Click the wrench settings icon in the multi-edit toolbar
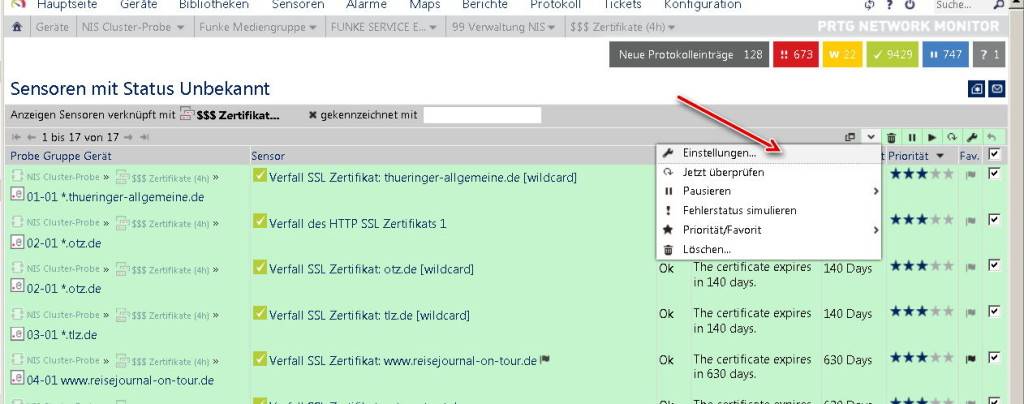Screen dimensions: 1024x404 pos(972,137)
